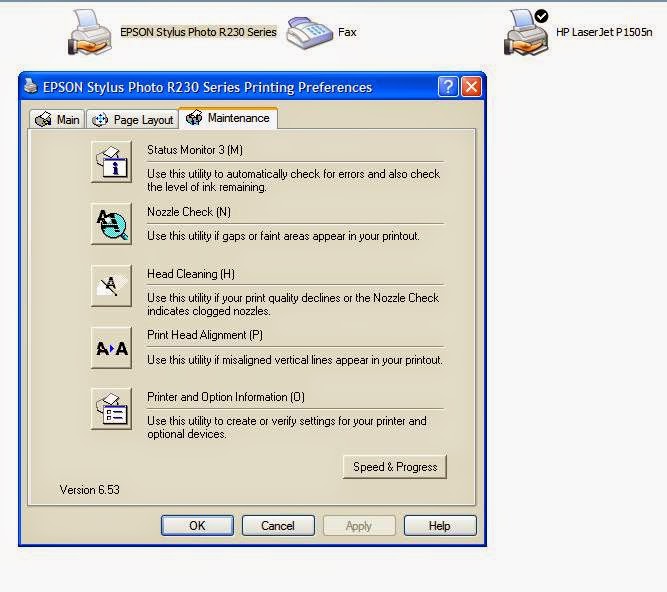
Task: Switch to the Page Layout tab
Action: [x=133, y=120]
